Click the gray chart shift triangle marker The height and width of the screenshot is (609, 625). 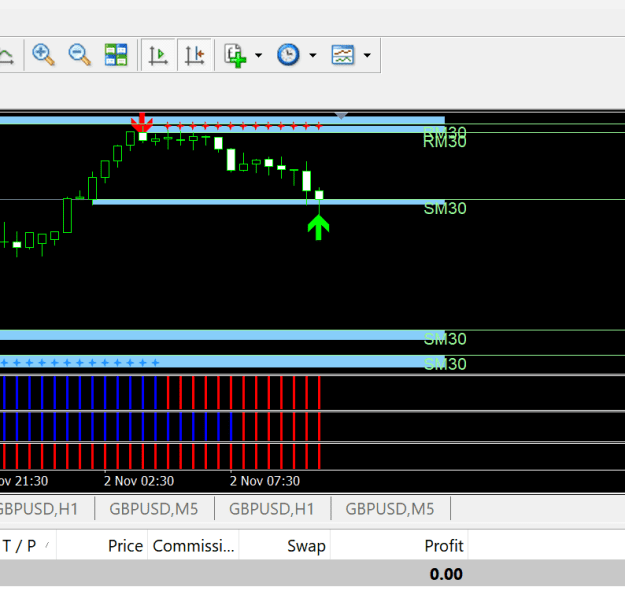(x=341, y=116)
